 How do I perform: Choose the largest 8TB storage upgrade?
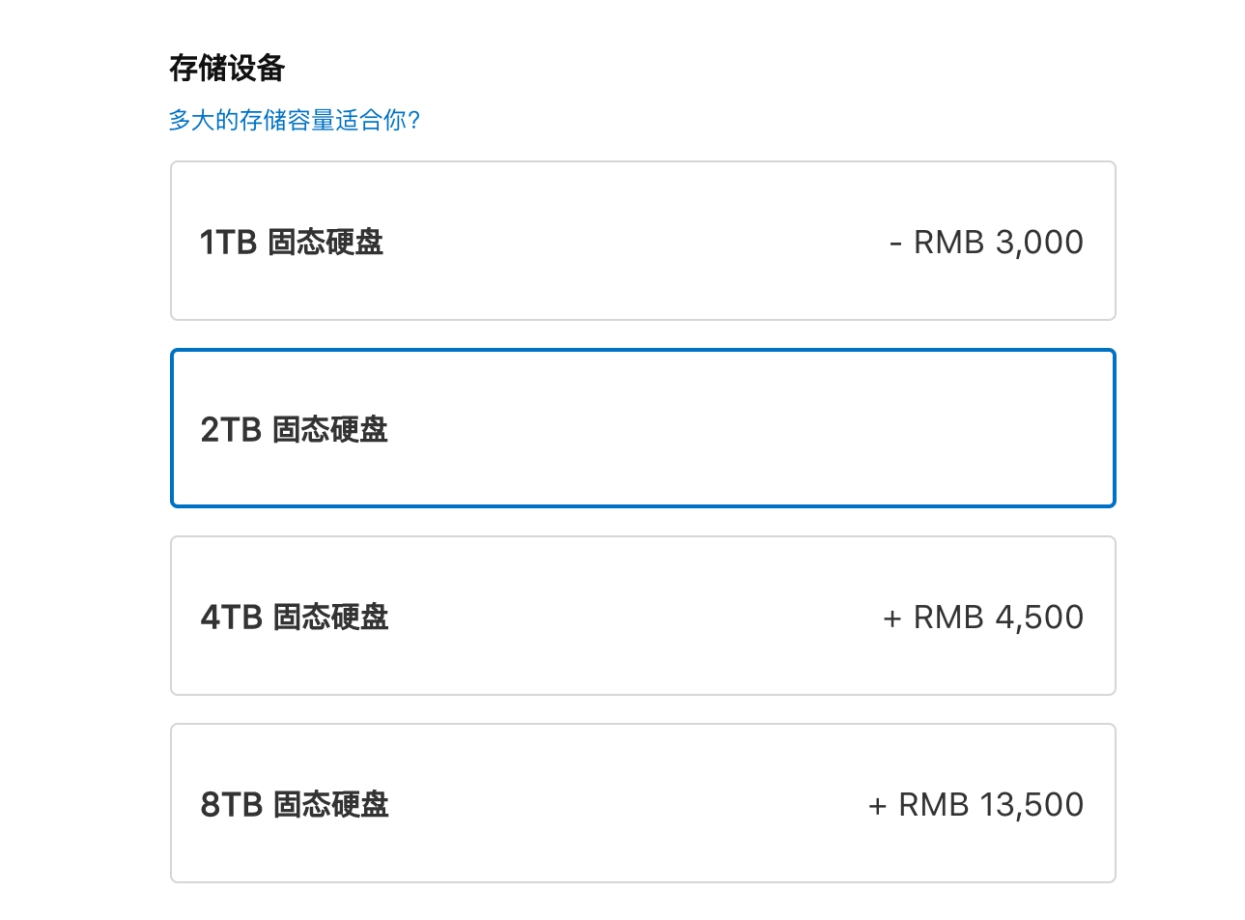pyautogui.click(x=643, y=803)
